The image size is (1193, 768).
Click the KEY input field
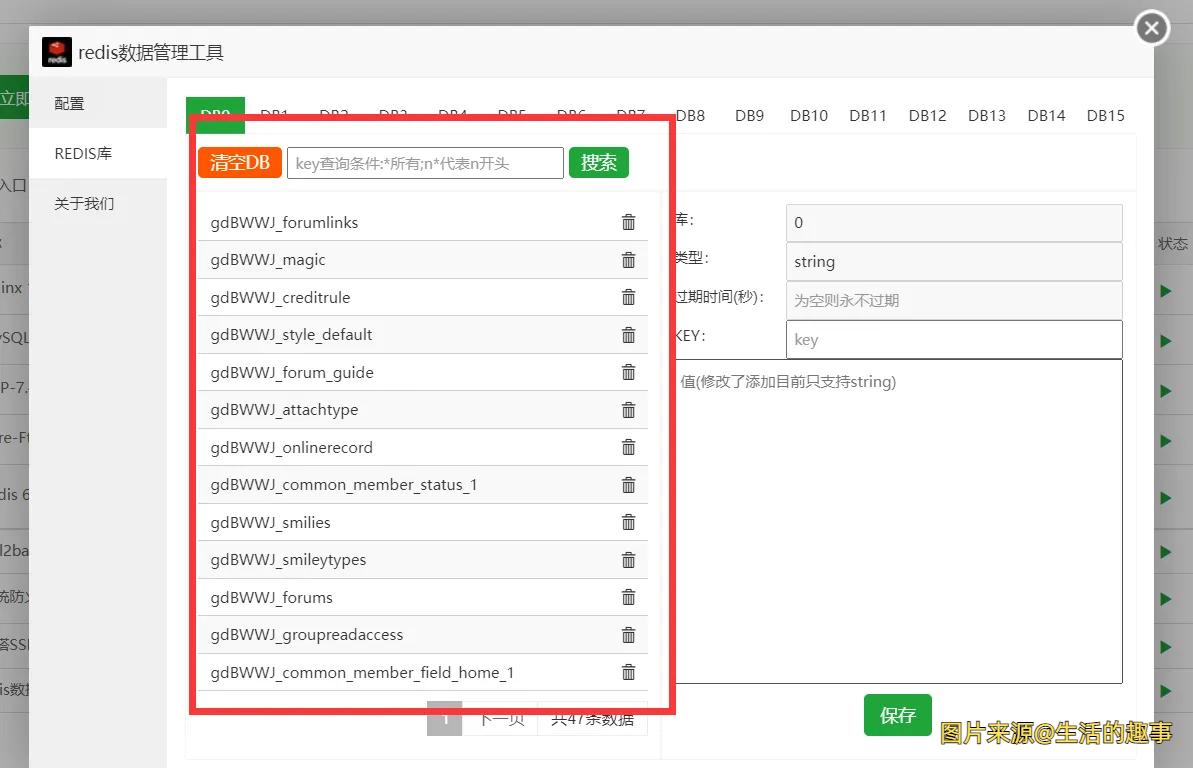953,340
